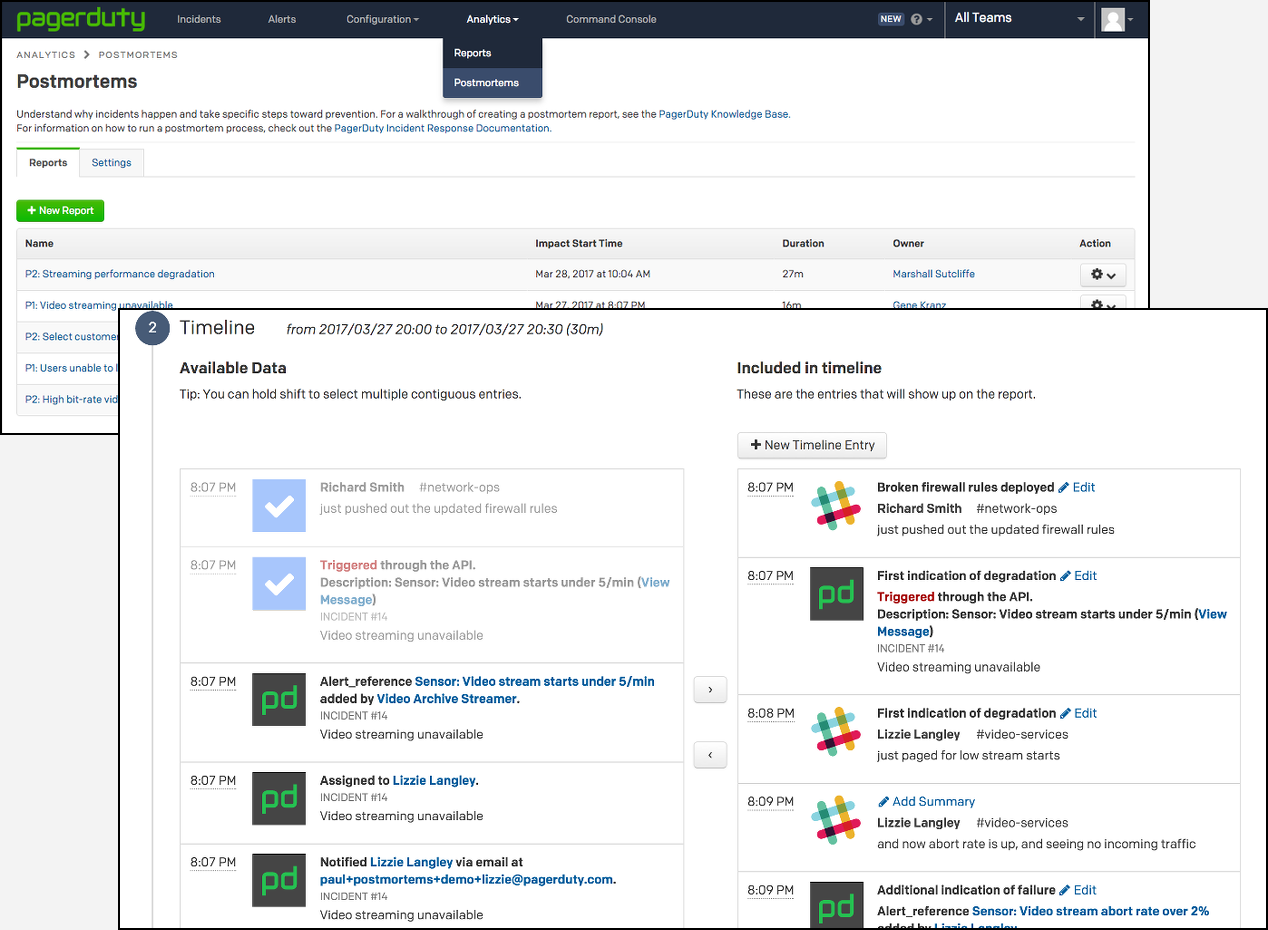Click the New Timeline Entry button

click(812, 445)
